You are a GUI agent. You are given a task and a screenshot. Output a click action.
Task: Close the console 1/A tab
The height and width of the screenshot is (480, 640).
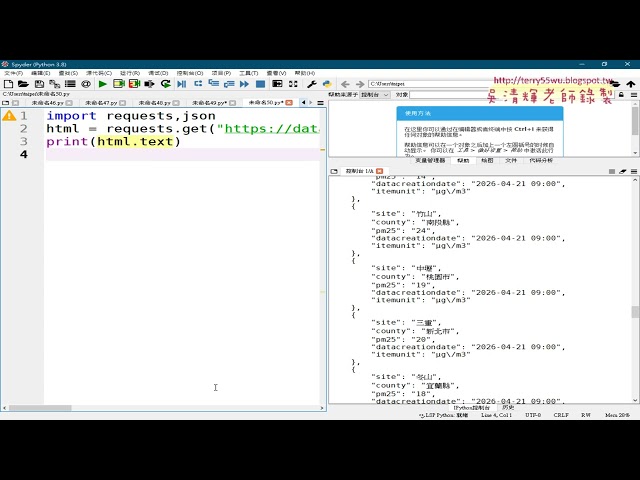pyautogui.click(x=380, y=171)
